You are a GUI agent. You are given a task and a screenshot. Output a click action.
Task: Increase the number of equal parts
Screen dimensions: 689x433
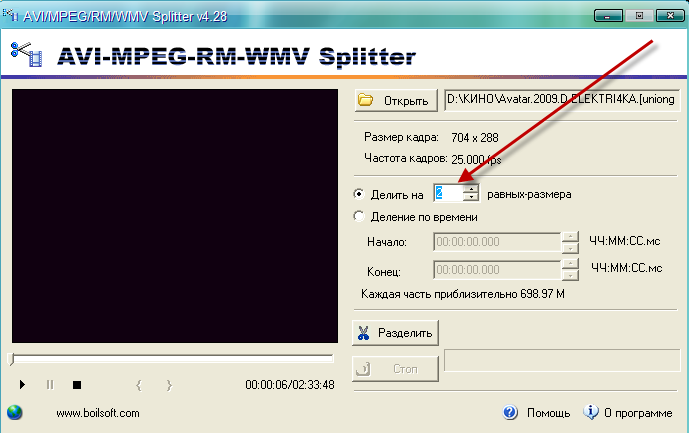point(470,189)
